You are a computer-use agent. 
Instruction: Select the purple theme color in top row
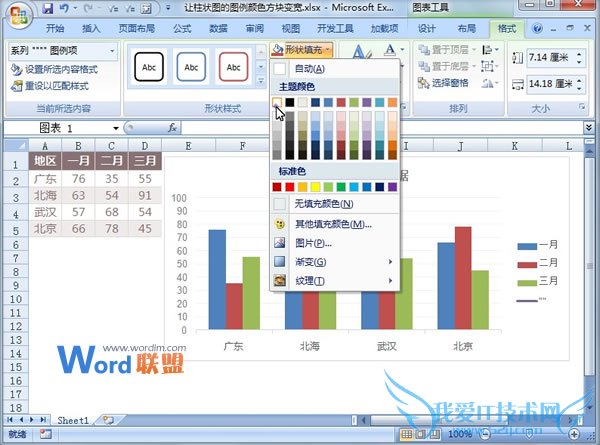(367, 102)
